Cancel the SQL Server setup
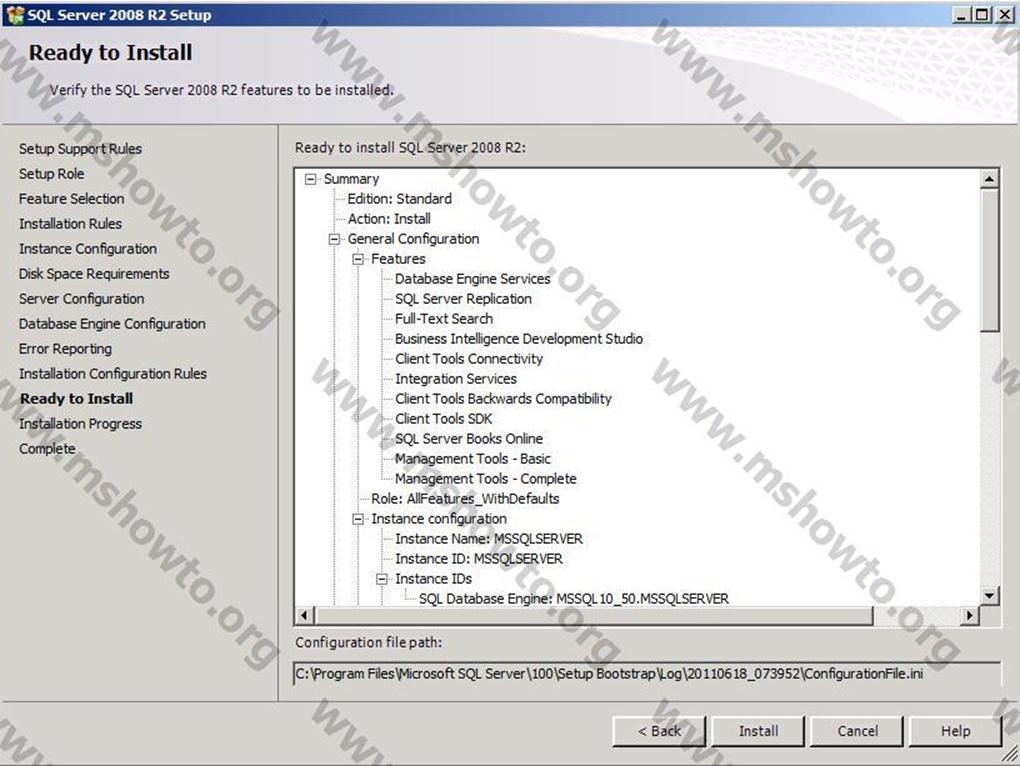The image size is (1020, 766). click(x=857, y=731)
